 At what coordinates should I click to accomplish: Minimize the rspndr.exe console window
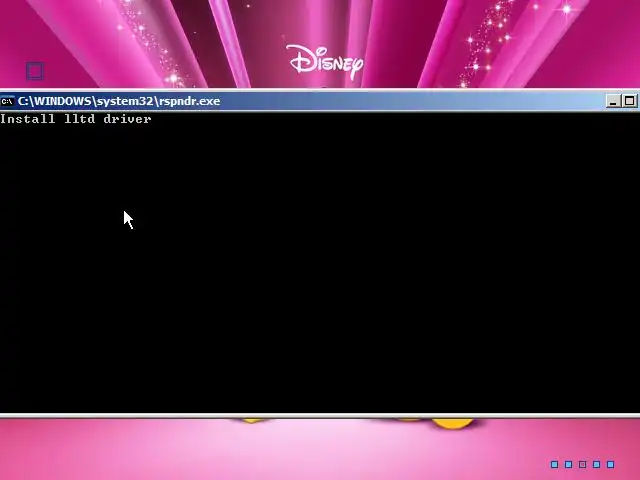coord(613,101)
